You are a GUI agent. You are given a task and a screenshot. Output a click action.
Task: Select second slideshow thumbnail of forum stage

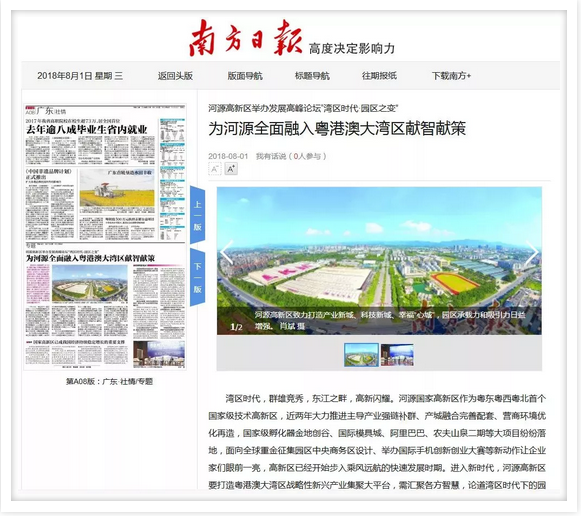pos(397,355)
